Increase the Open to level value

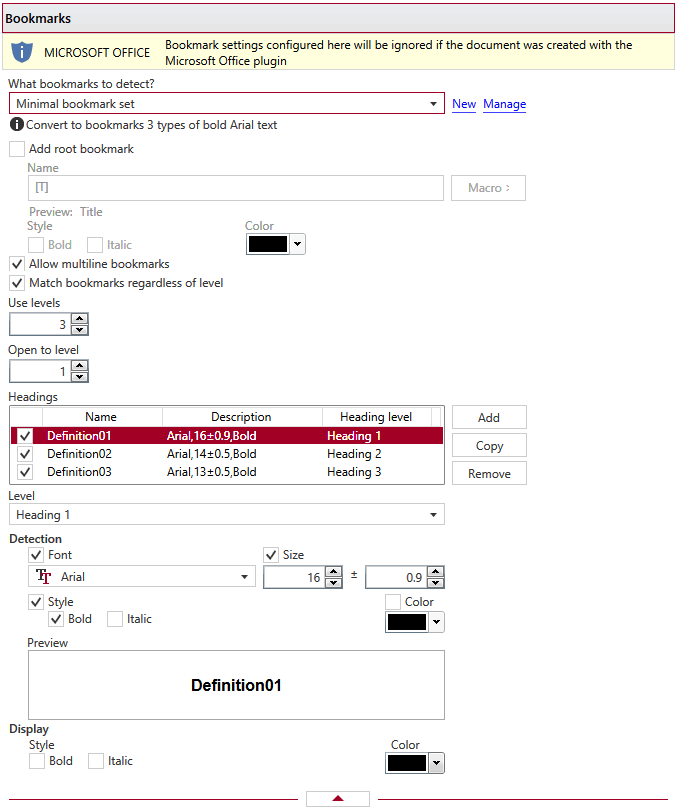[79, 365]
